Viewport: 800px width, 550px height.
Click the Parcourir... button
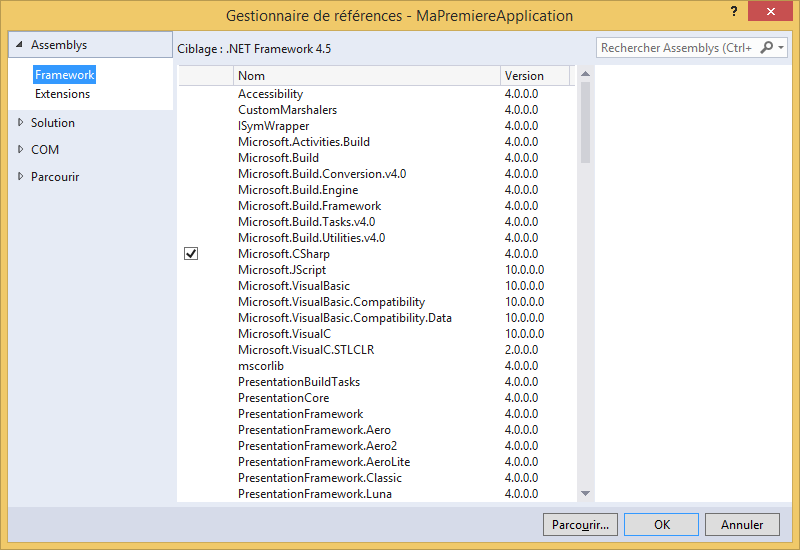[580, 524]
